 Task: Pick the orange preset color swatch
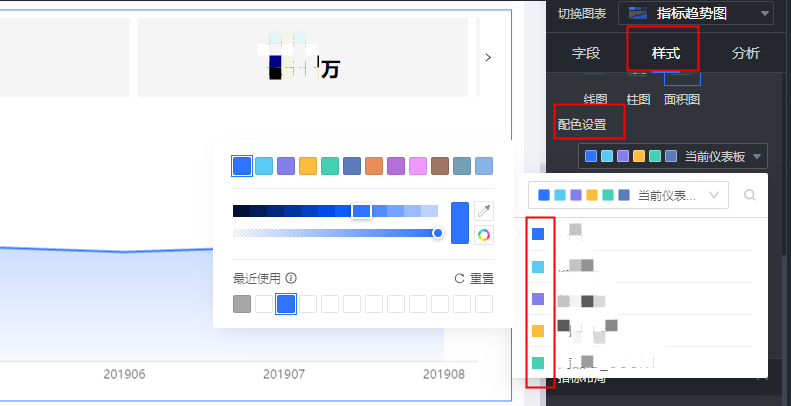[374, 166]
